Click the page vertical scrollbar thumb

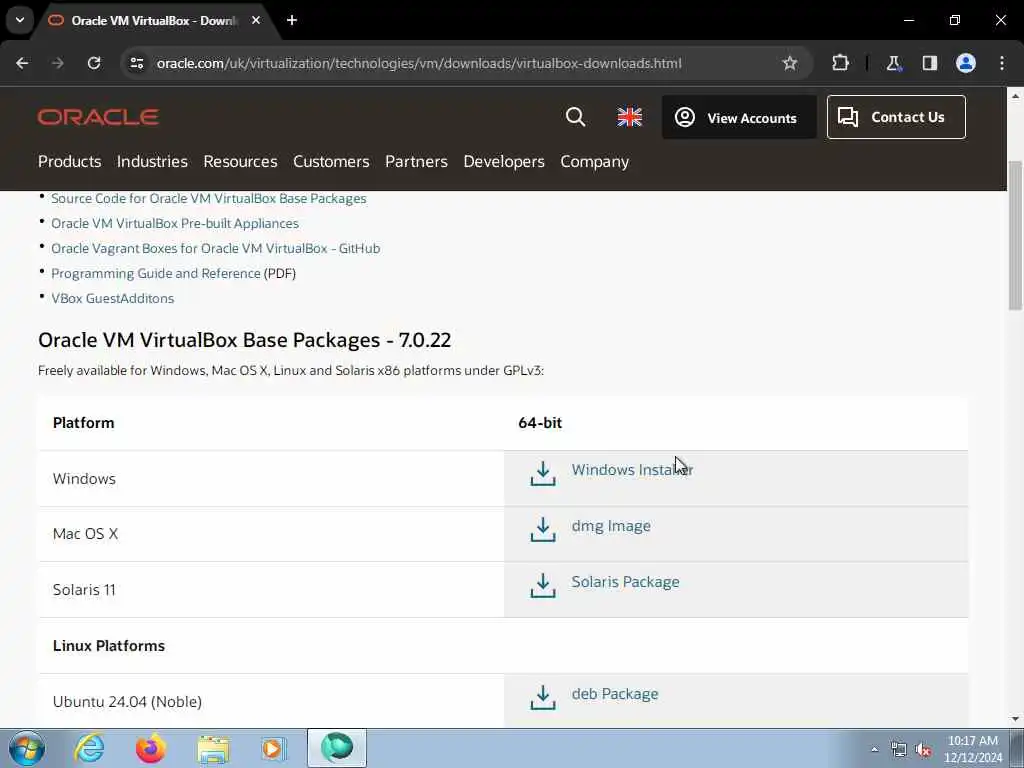click(x=1015, y=235)
